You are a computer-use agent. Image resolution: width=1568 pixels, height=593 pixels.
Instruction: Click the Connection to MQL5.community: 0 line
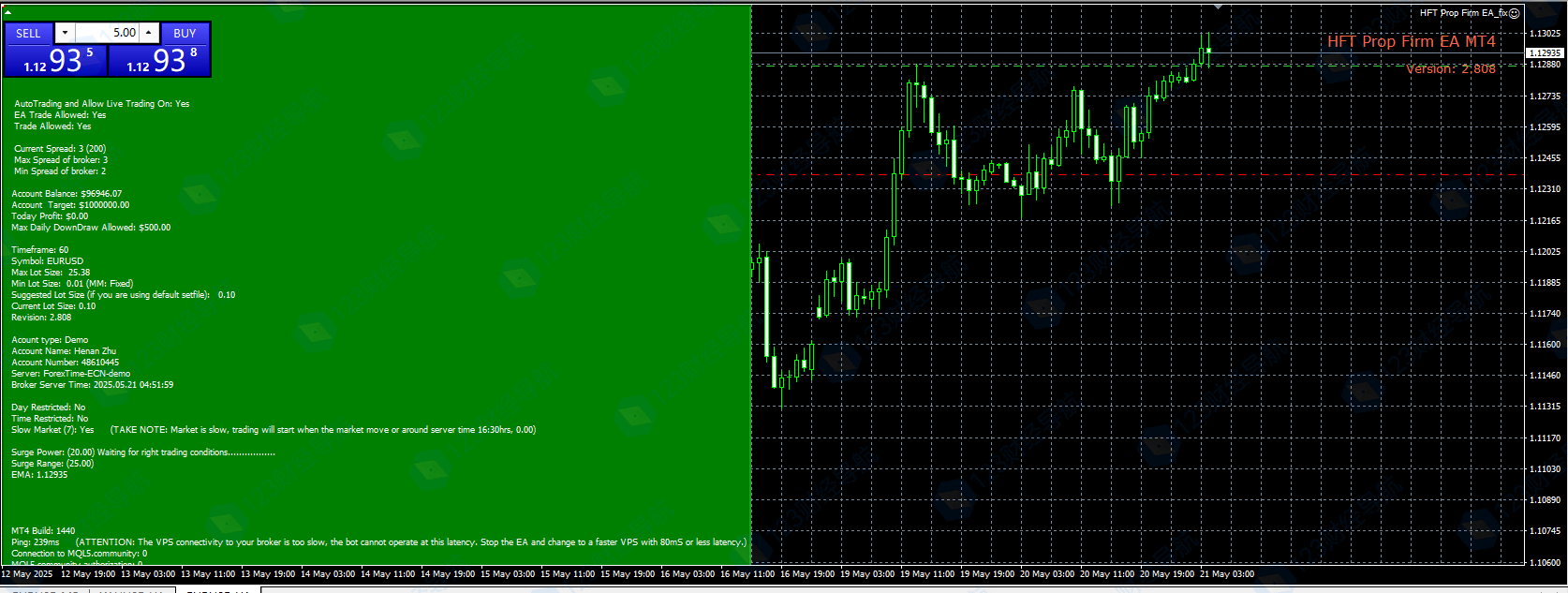click(x=80, y=554)
